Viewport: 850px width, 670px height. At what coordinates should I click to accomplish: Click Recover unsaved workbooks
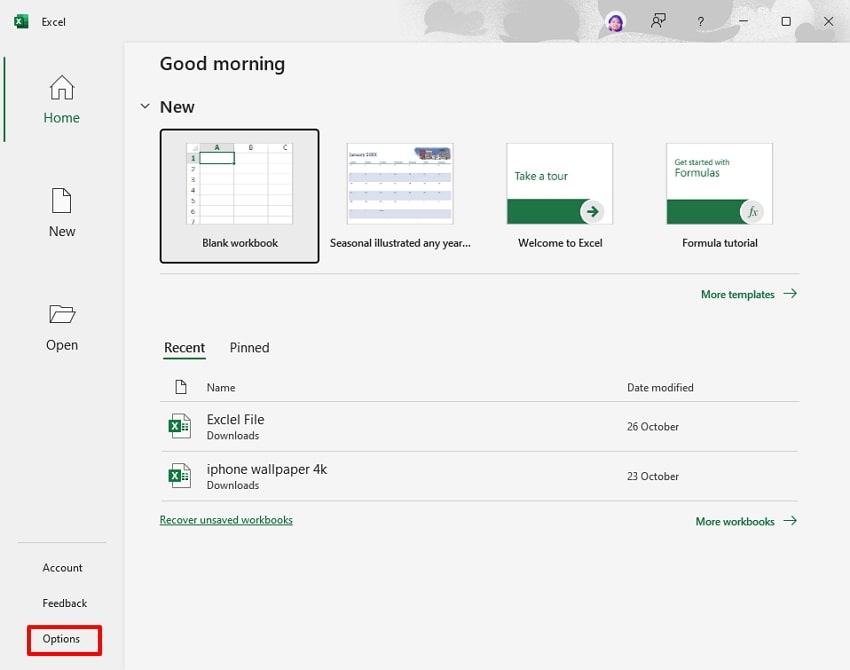click(226, 520)
